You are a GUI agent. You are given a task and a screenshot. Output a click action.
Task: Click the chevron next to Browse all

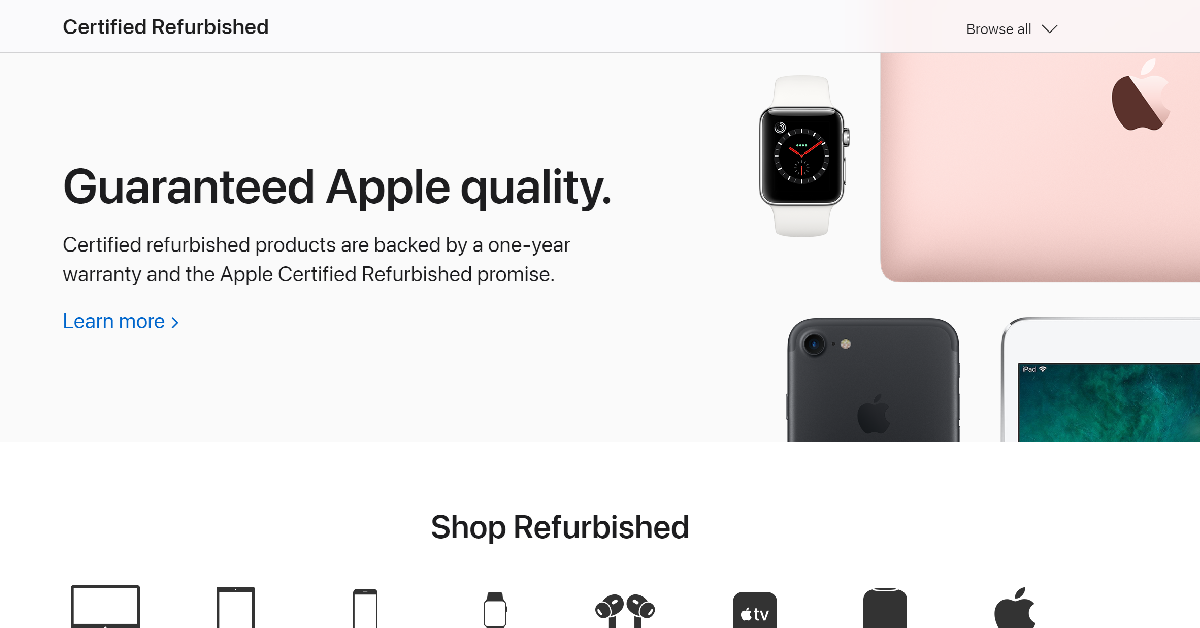click(x=1049, y=29)
